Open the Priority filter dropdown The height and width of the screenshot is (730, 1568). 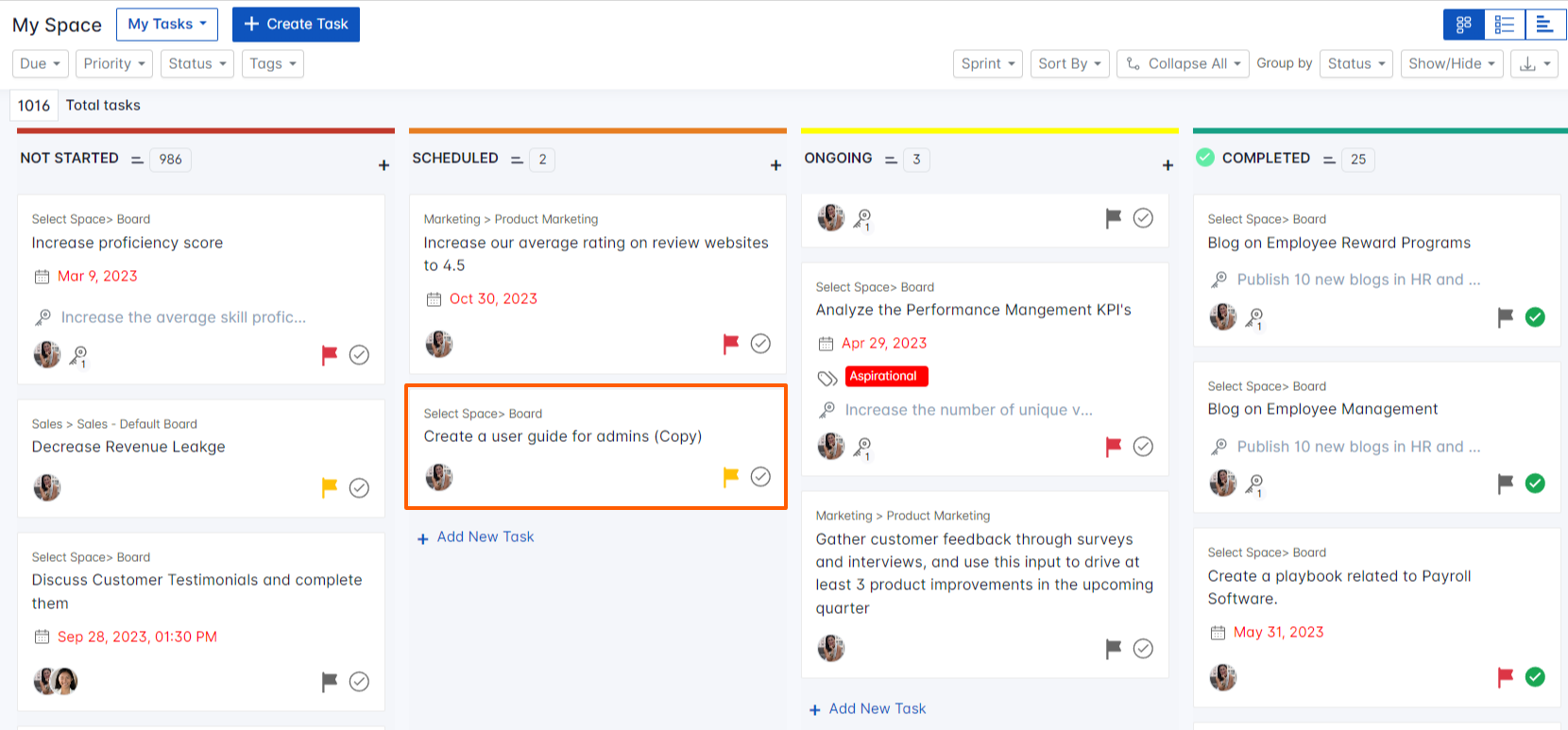tap(114, 63)
